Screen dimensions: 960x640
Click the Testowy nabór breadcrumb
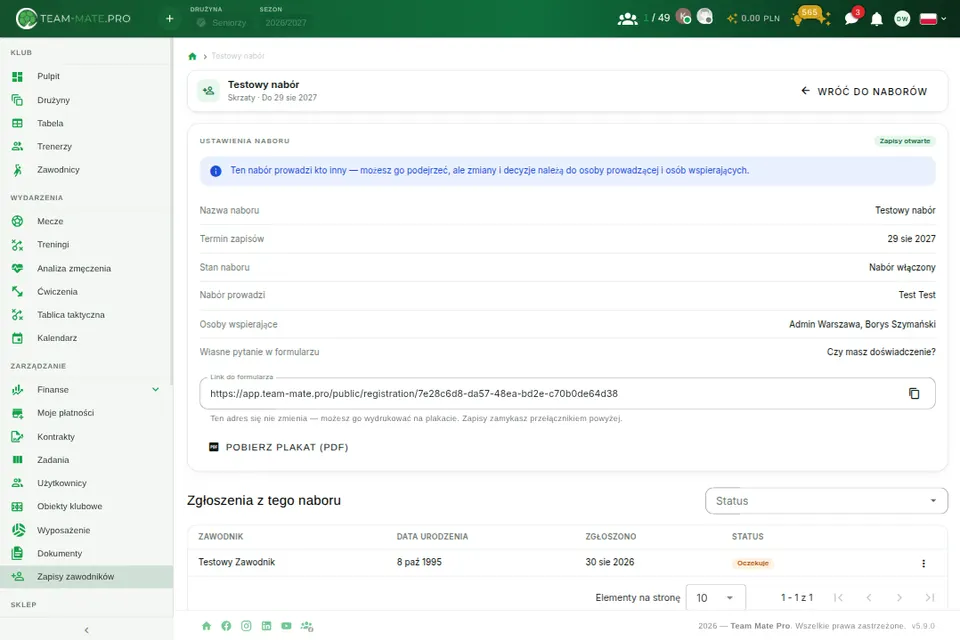(x=238, y=56)
